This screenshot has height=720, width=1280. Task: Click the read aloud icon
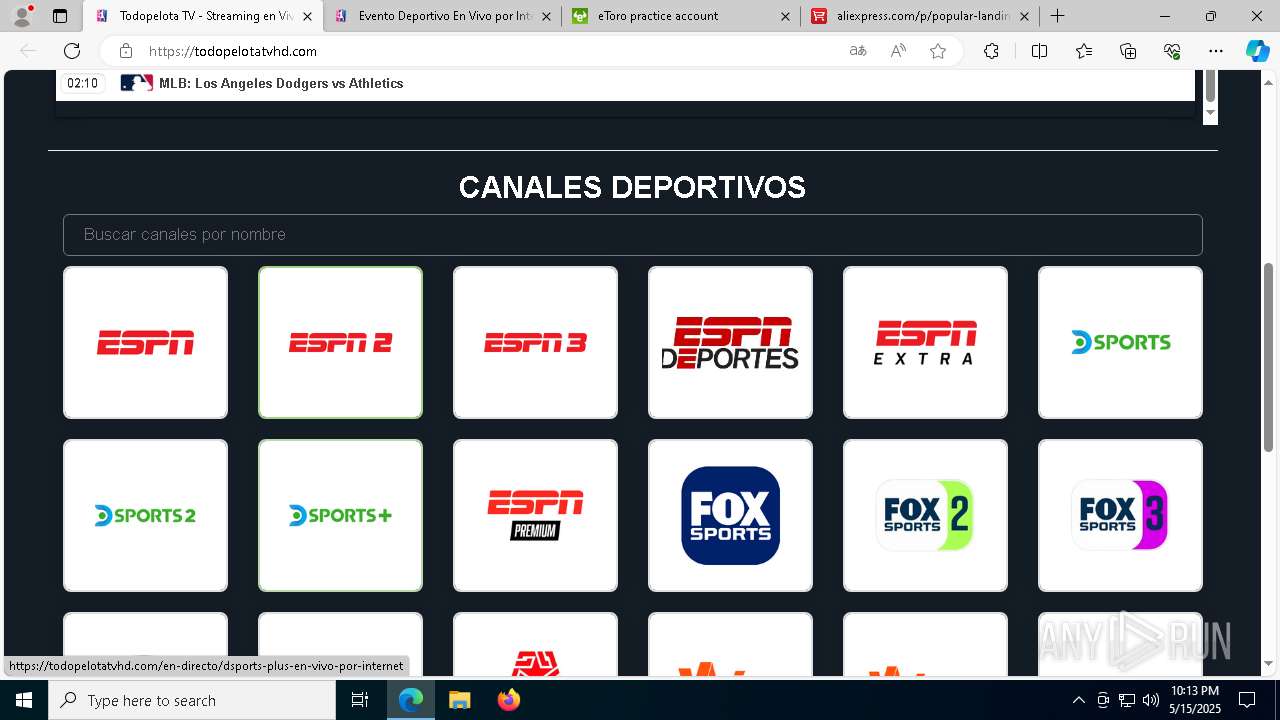(898, 51)
